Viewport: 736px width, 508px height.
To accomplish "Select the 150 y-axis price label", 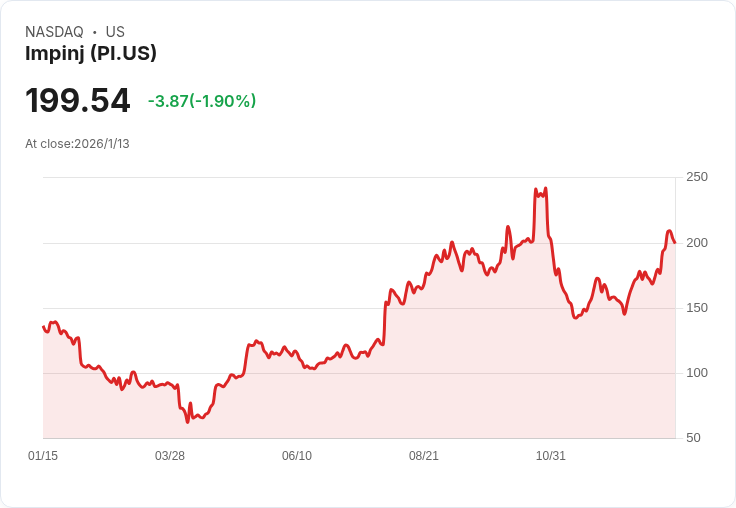I will 697,308.
